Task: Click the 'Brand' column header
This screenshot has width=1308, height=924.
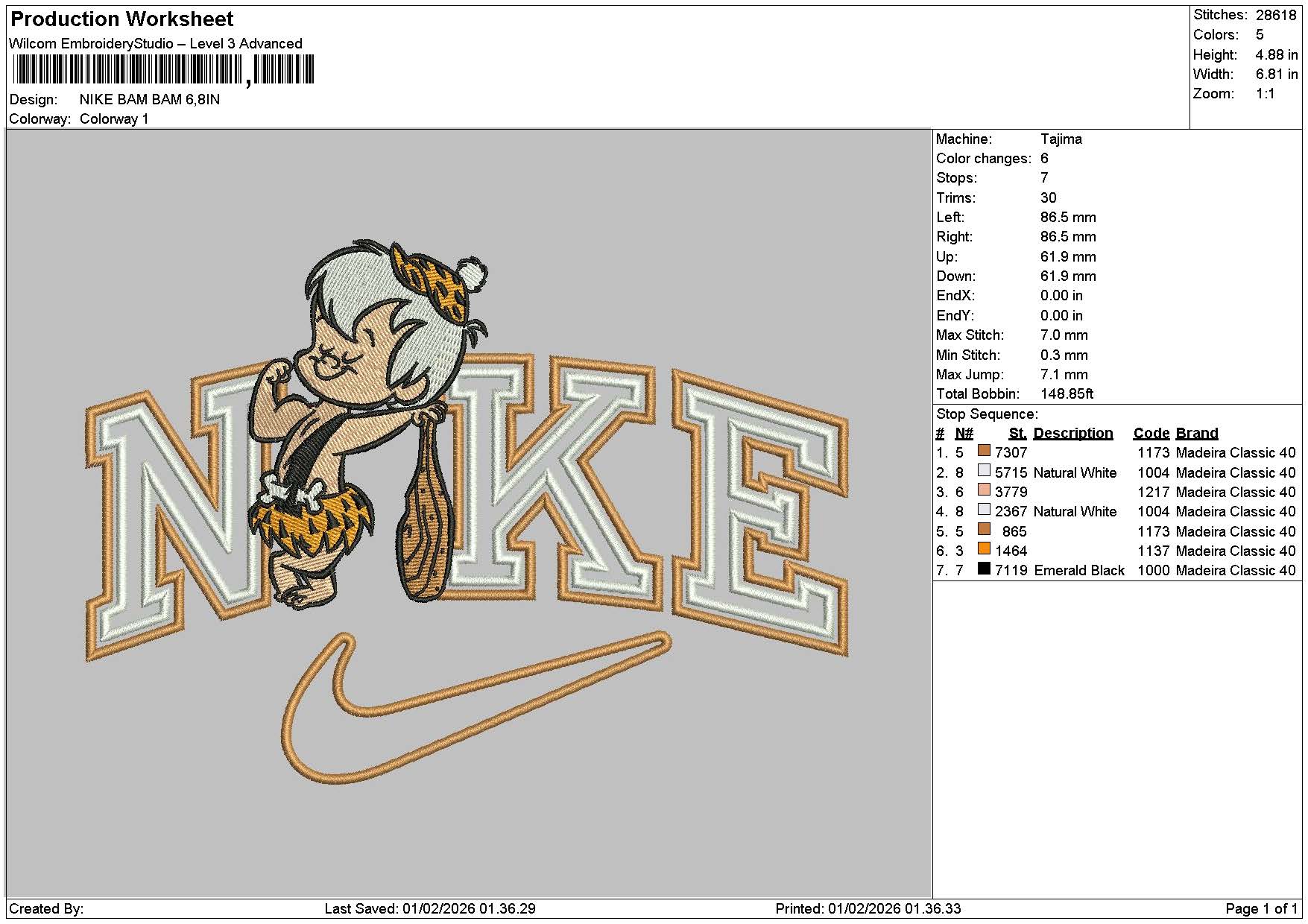Action: 1197,433
